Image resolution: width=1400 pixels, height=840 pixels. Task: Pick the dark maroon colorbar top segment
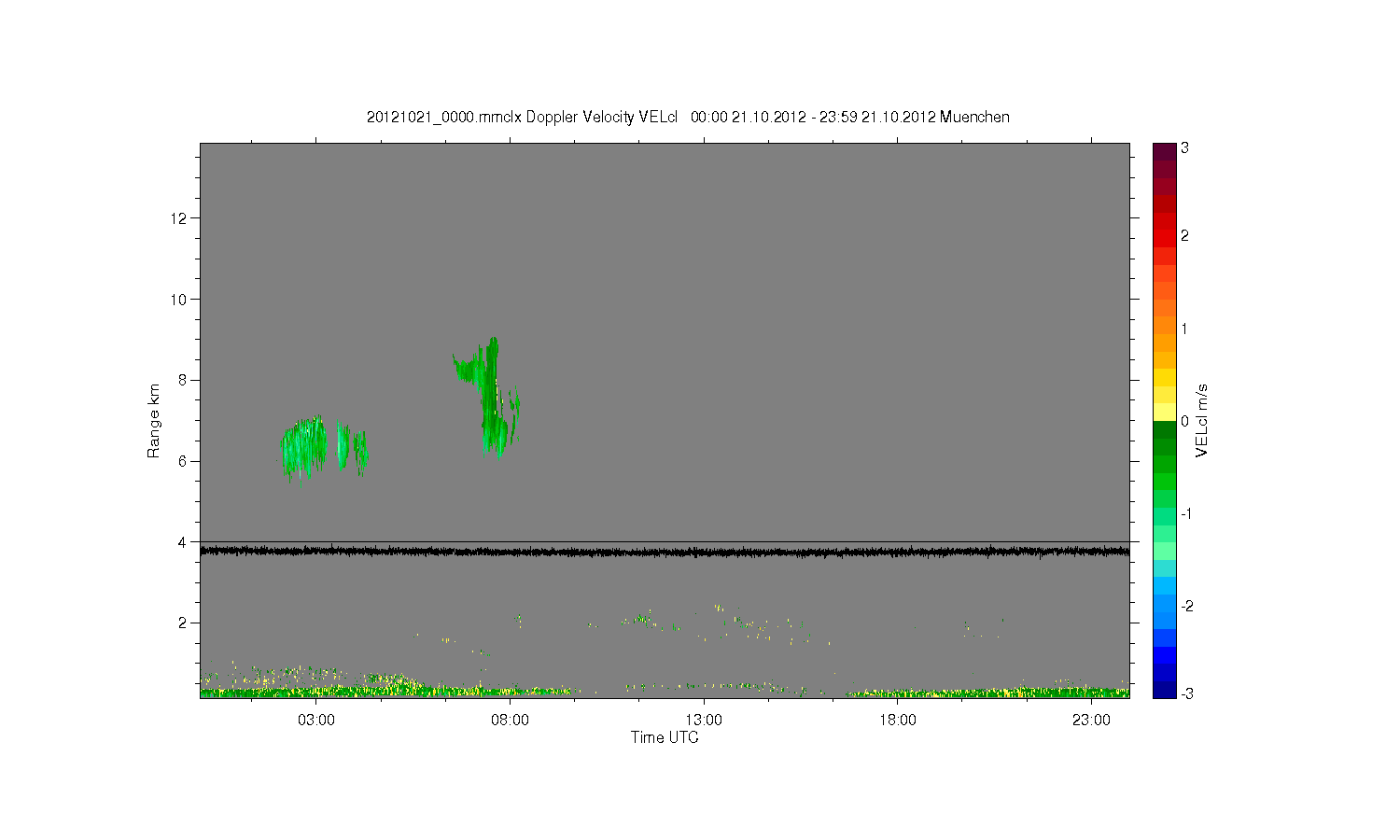1164,151
